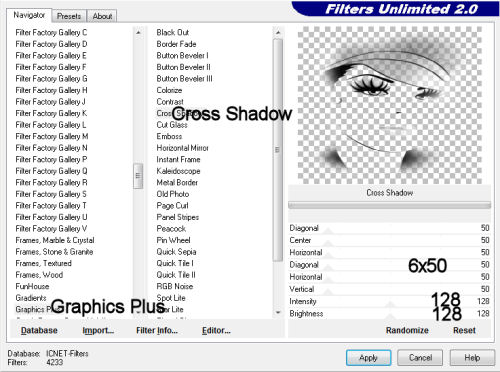Adjust the Intensity slider handle
500x372 pixels.
(x=390, y=304)
